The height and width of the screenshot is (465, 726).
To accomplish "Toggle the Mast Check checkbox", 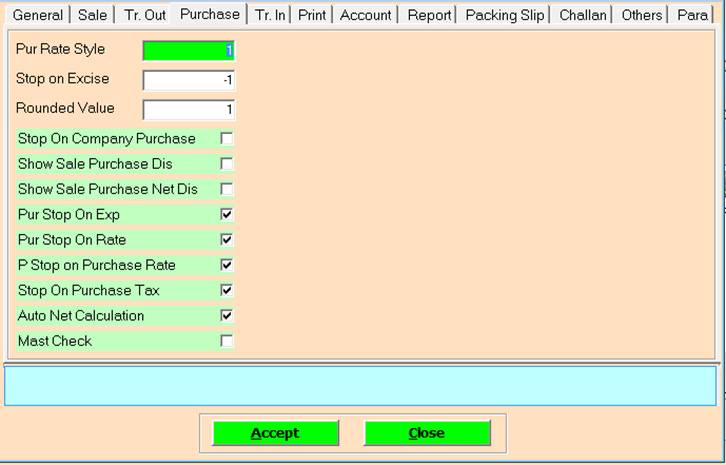I will click(227, 341).
